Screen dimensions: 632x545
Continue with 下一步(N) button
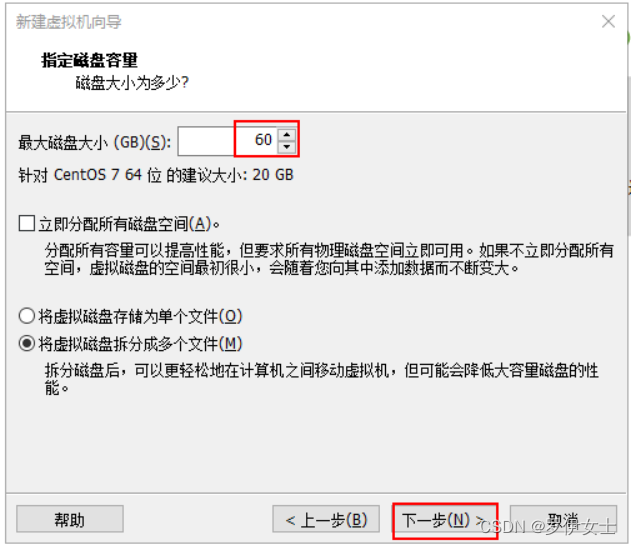(445, 520)
